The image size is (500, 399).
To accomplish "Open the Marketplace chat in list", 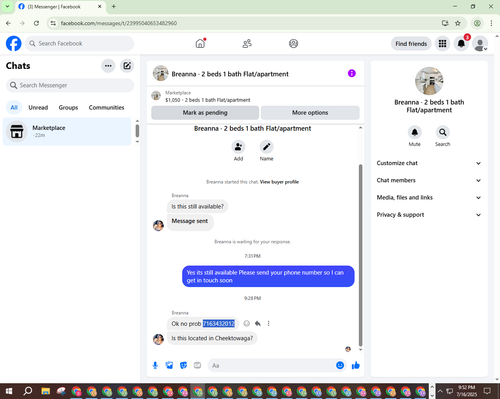I will [67, 131].
